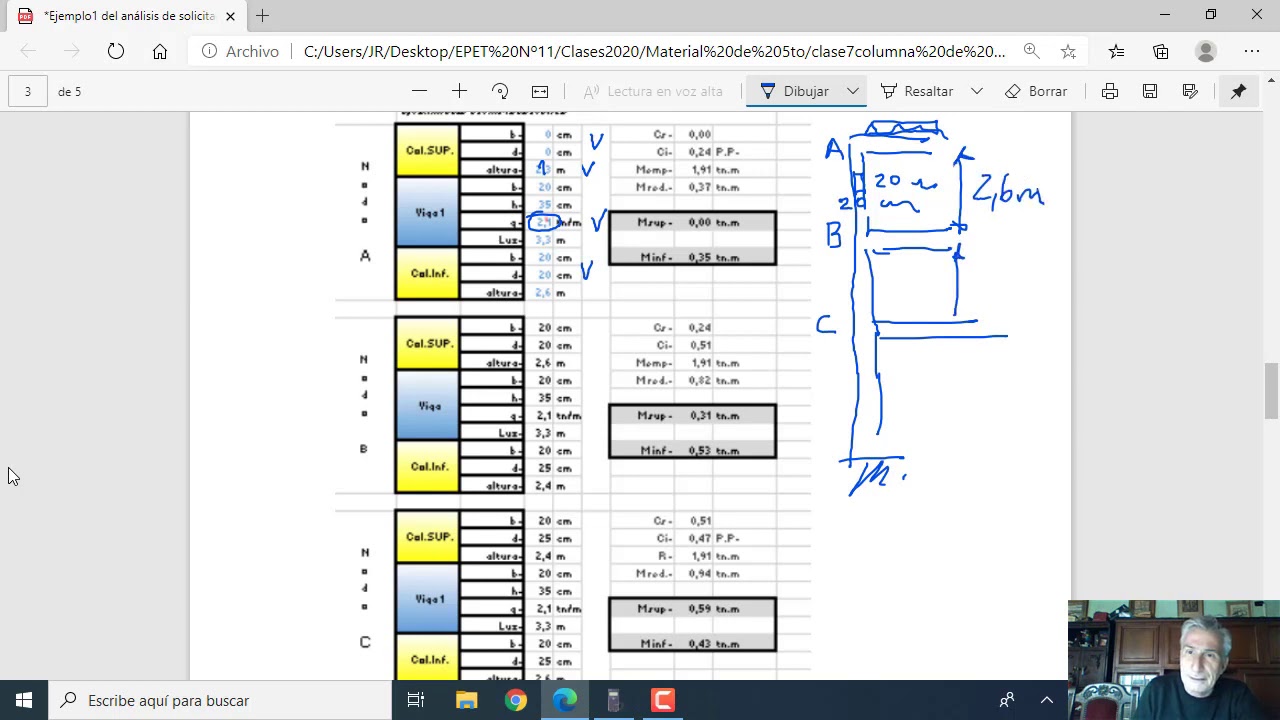The width and height of the screenshot is (1280, 720).
Task: Activate the Resaltar highlighter tool
Action: click(917, 91)
